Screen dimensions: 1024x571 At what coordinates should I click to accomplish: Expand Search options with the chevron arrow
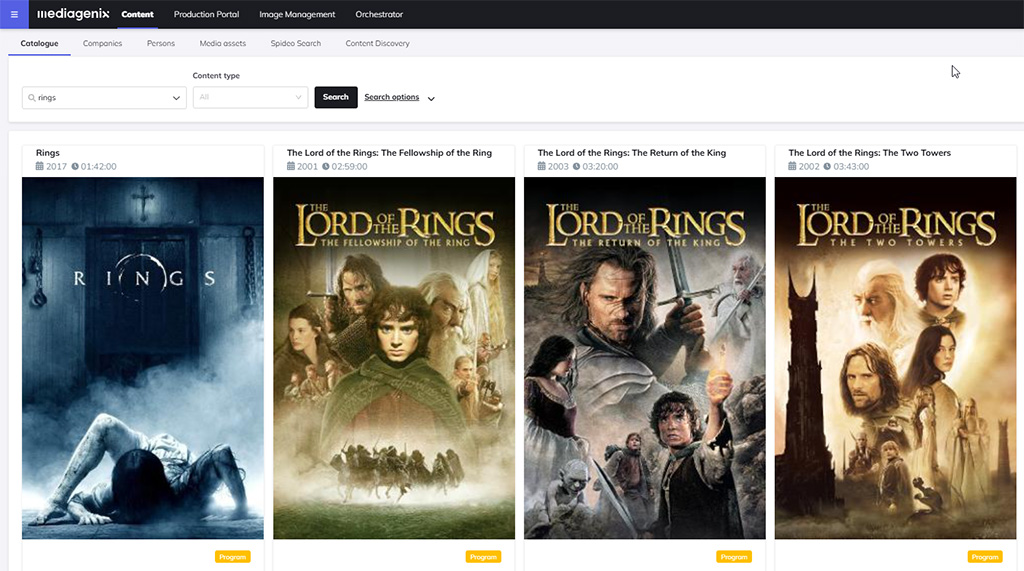tap(431, 99)
